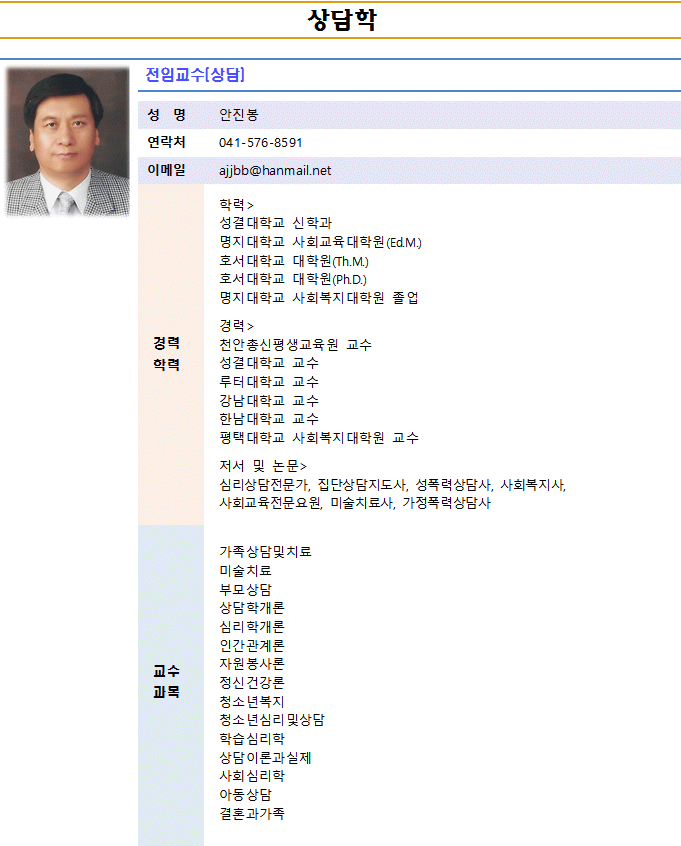Select the course 학습심리학
This screenshot has height=846, width=681.
(251, 739)
